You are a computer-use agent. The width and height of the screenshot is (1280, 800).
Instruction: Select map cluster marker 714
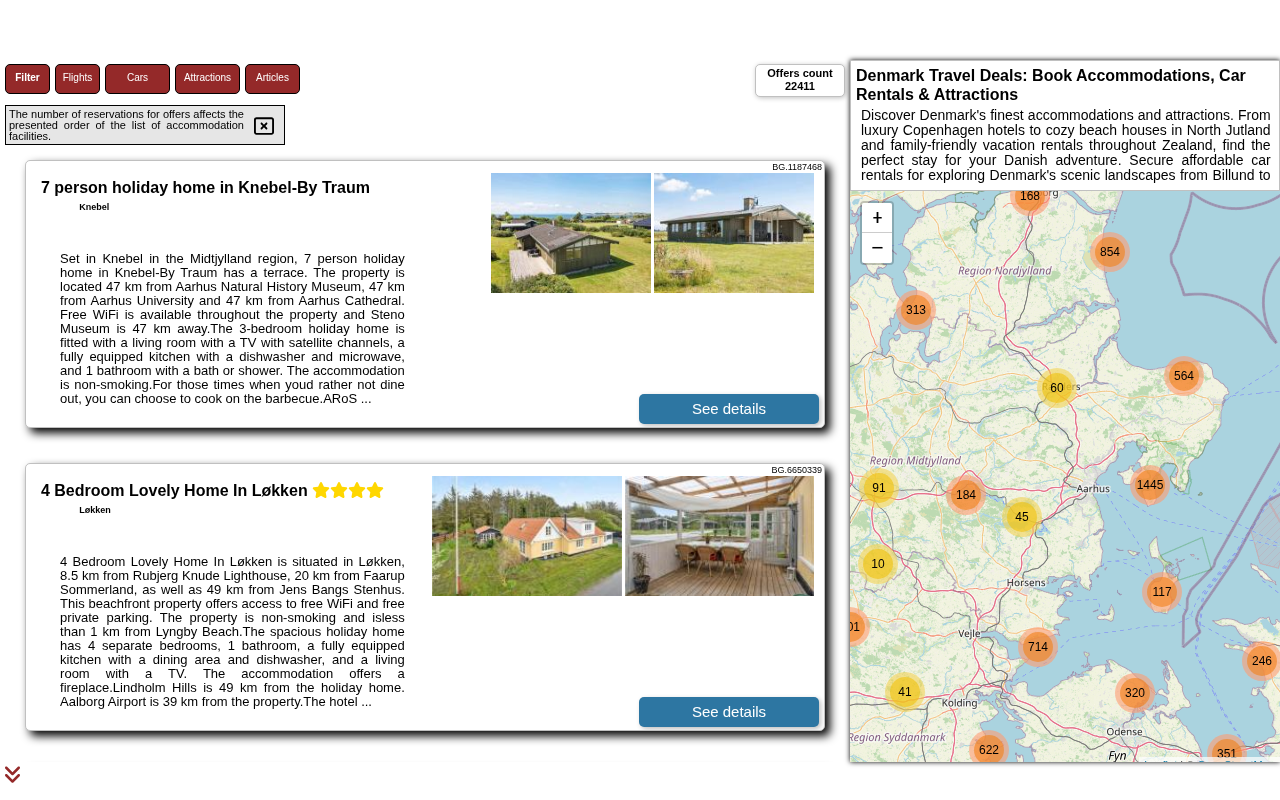point(1038,647)
